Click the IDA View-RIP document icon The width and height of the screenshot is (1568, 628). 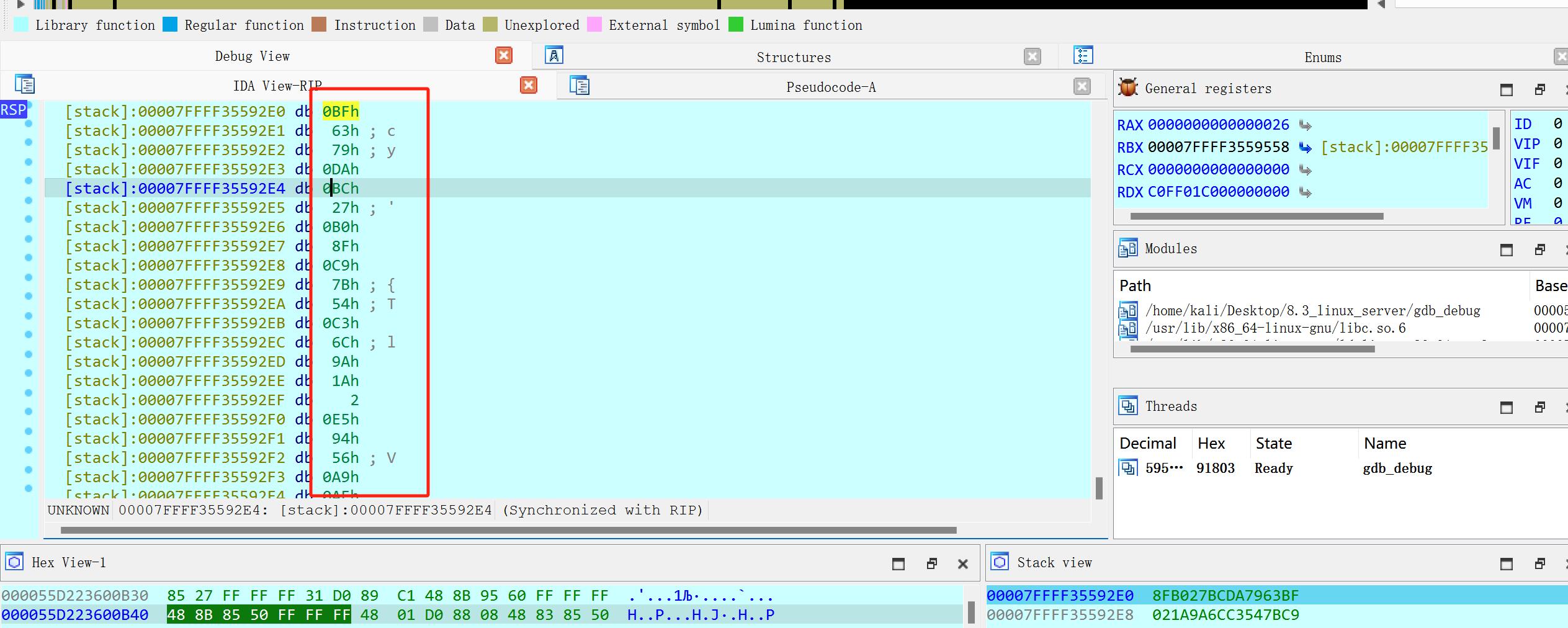(x=25, y=84)
